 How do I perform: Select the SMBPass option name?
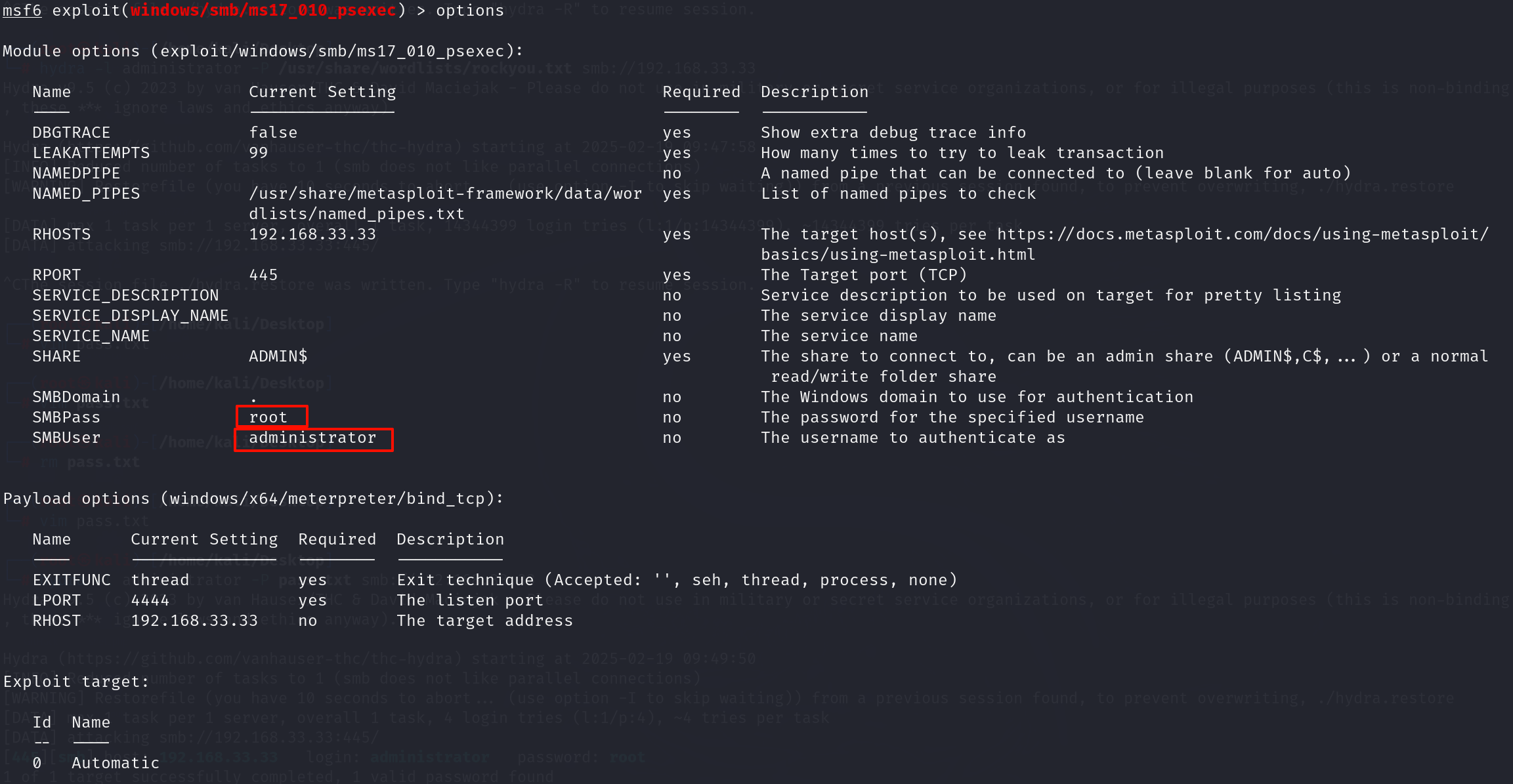[x=66, y=417]
